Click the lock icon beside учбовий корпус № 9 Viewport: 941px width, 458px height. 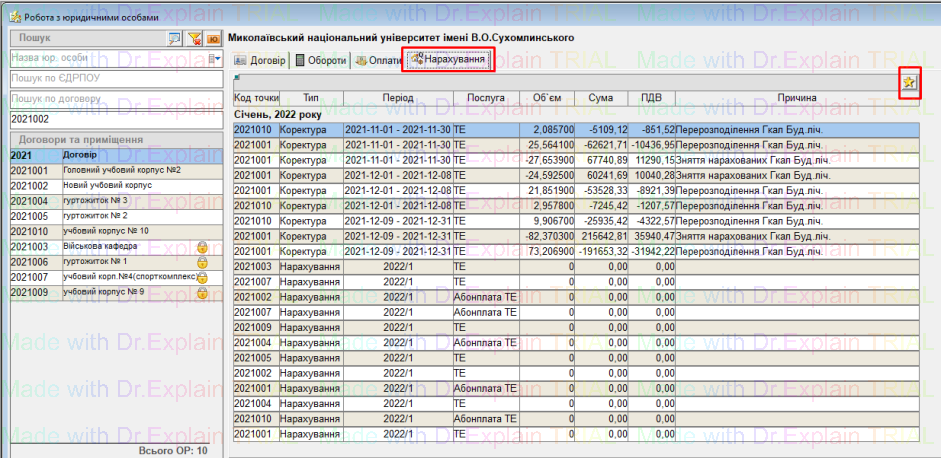(201, 292)
